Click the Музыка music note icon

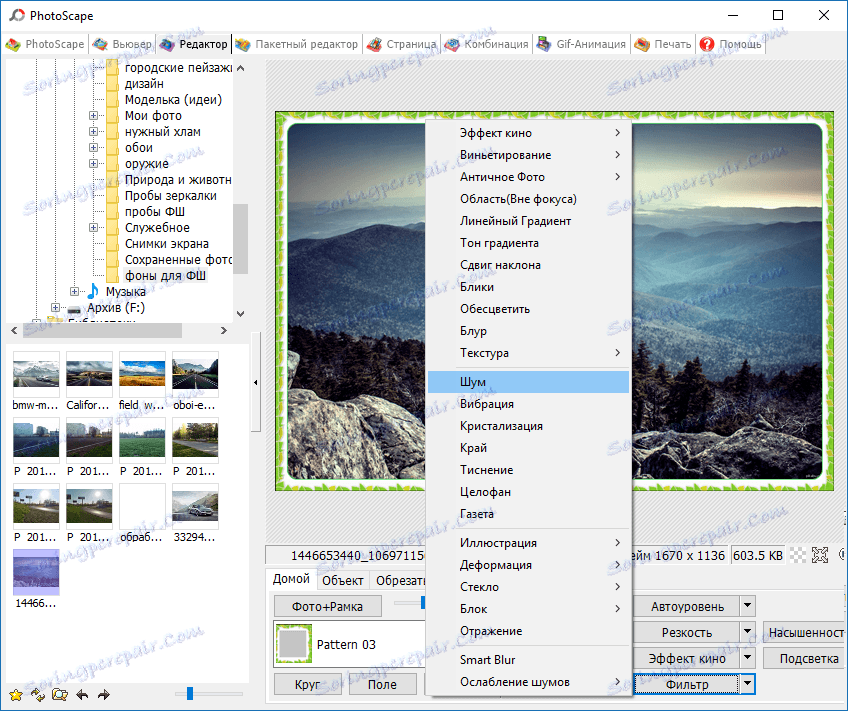point(93,291)
